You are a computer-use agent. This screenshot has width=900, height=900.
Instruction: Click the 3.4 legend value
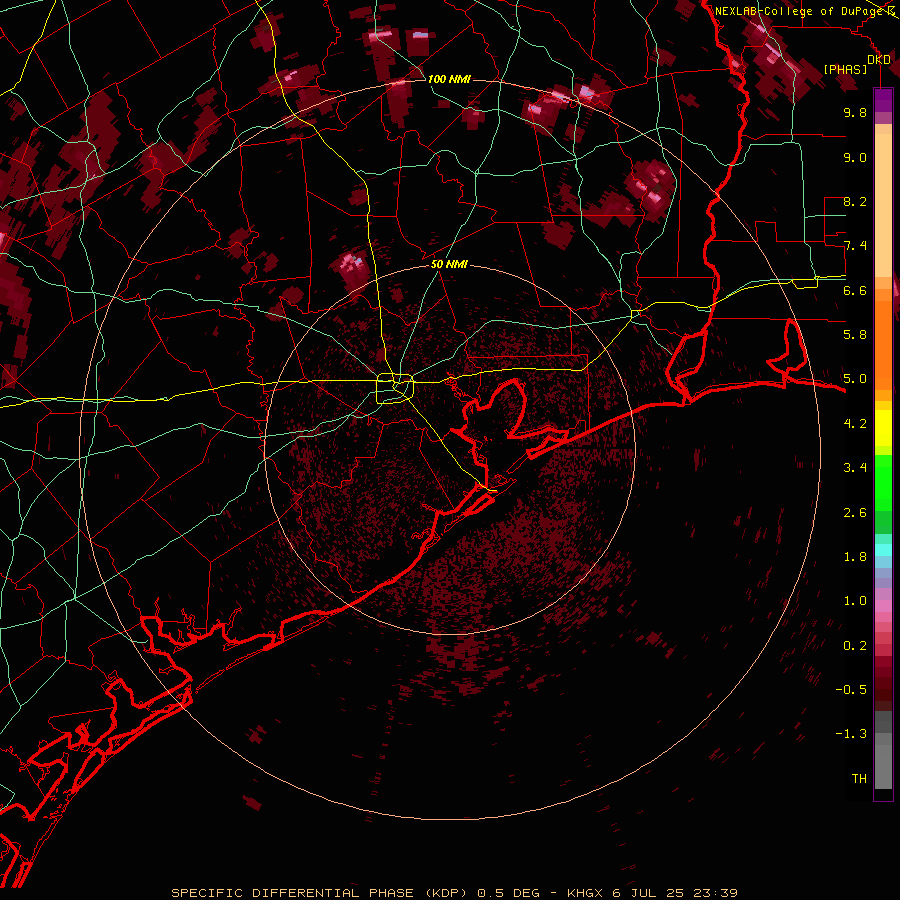point(855,468)
